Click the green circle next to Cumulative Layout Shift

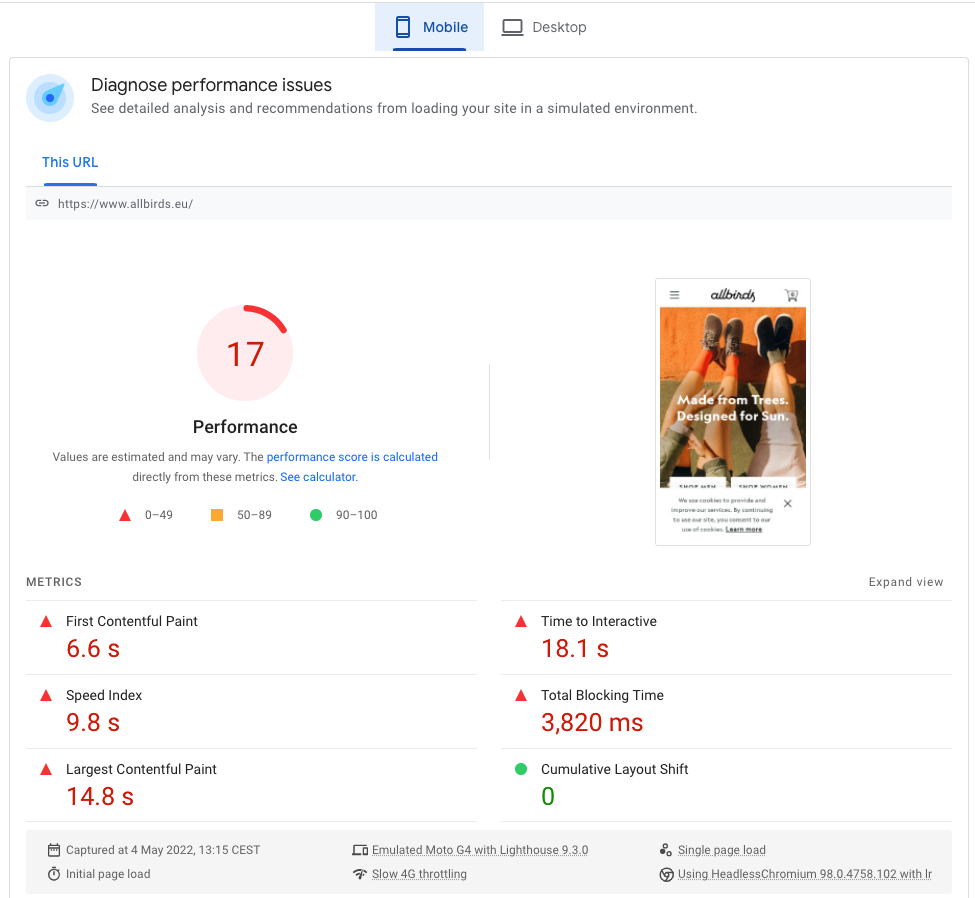tap(520, 769)
